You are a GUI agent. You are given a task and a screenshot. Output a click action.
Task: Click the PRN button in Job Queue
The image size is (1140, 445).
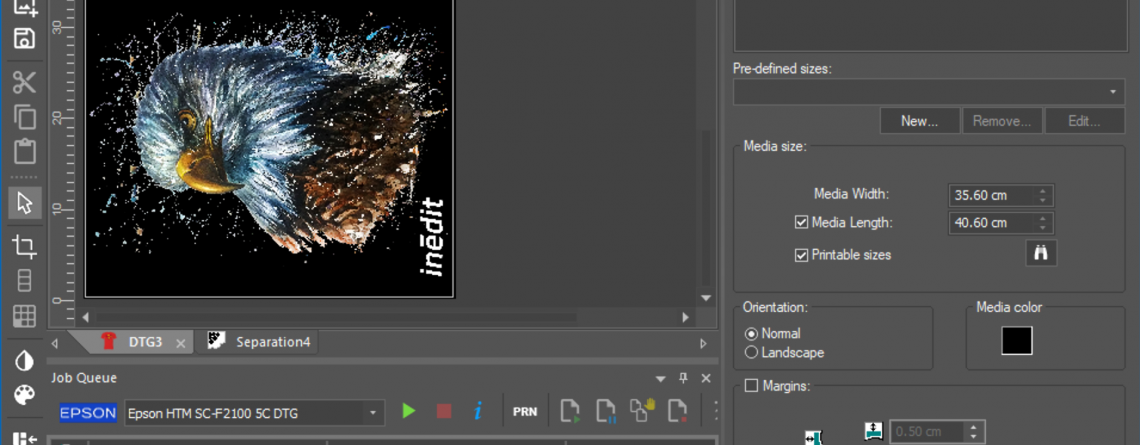pos(525,412)
